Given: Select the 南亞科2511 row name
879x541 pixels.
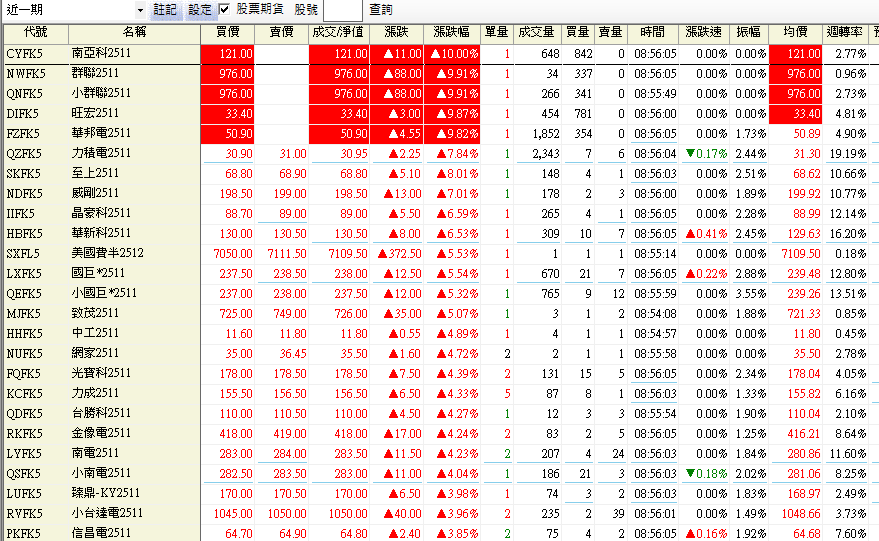Looking at the screenshot, I should [102, 53].
